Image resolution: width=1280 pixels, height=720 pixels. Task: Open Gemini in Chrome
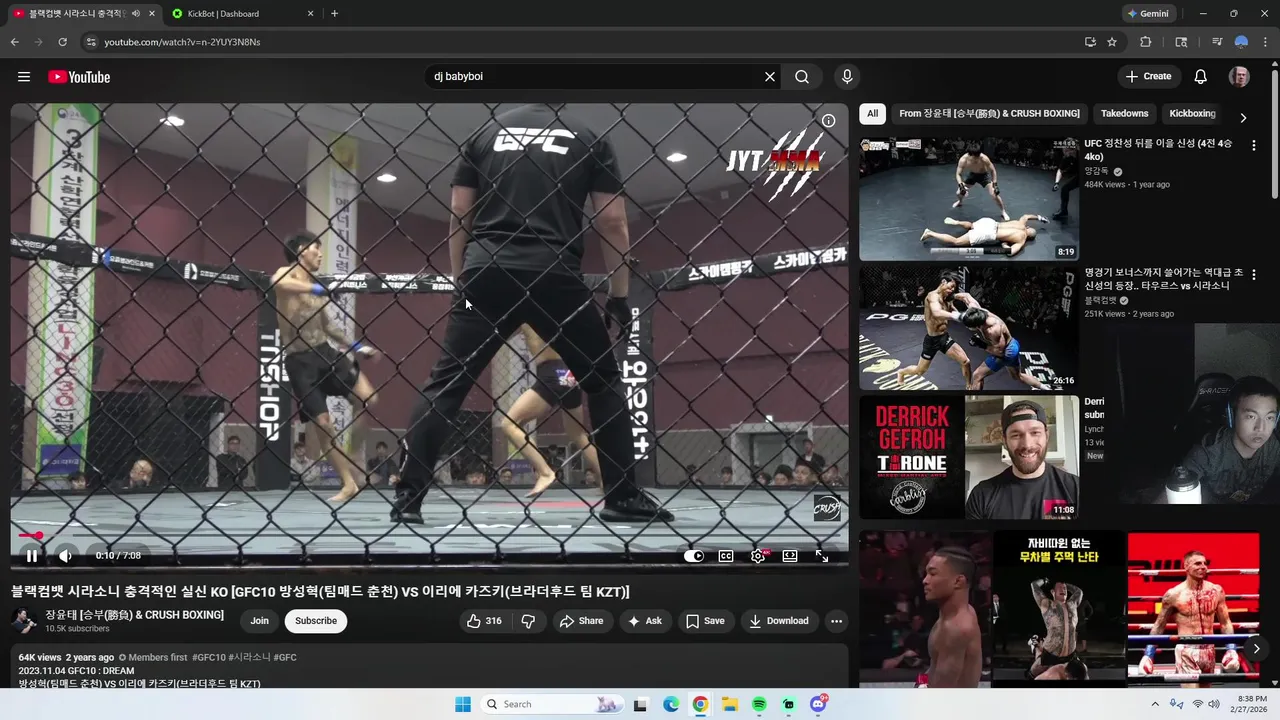coord(1148,14)
